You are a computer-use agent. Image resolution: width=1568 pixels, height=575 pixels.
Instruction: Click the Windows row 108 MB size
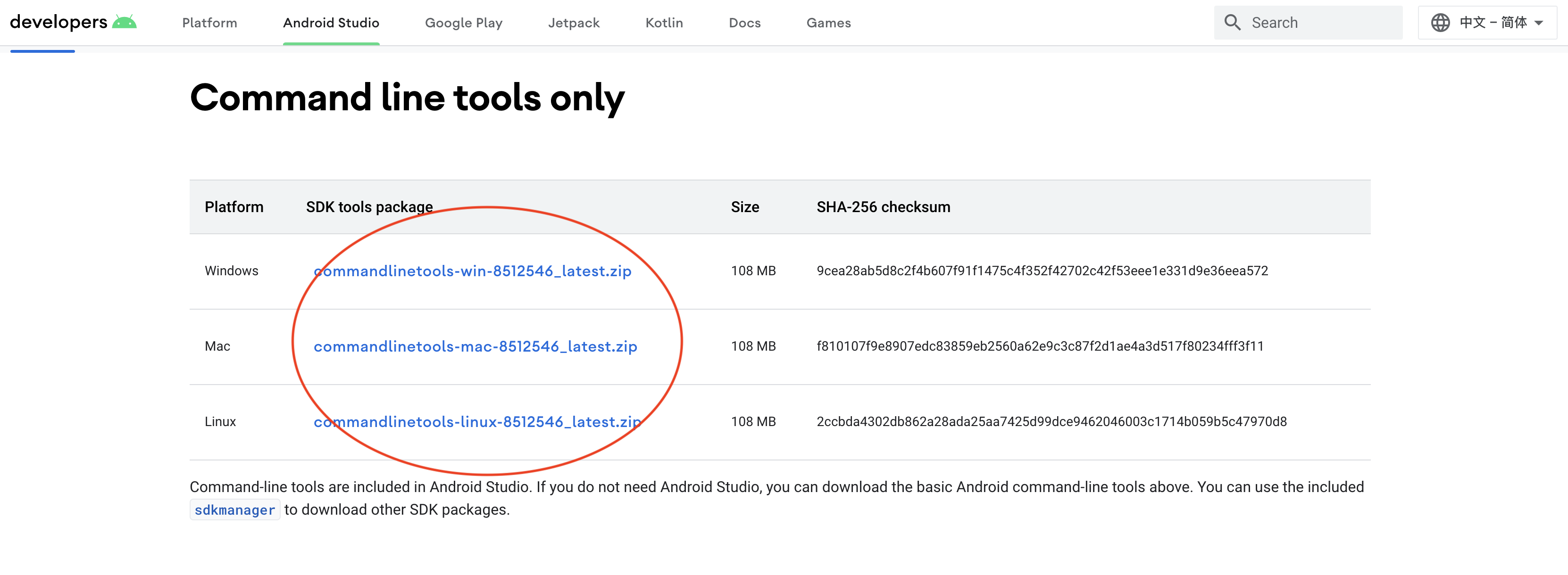753,271
